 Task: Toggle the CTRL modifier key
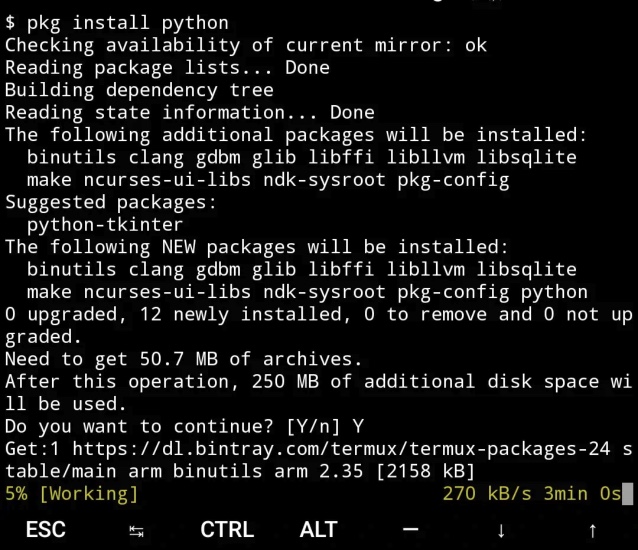click(227, 530)
